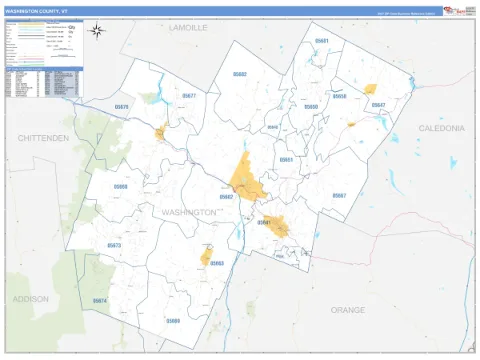Screen dimensions: 480x360
Task: Select ZIP code label 05676
Action: coord(121,107)
